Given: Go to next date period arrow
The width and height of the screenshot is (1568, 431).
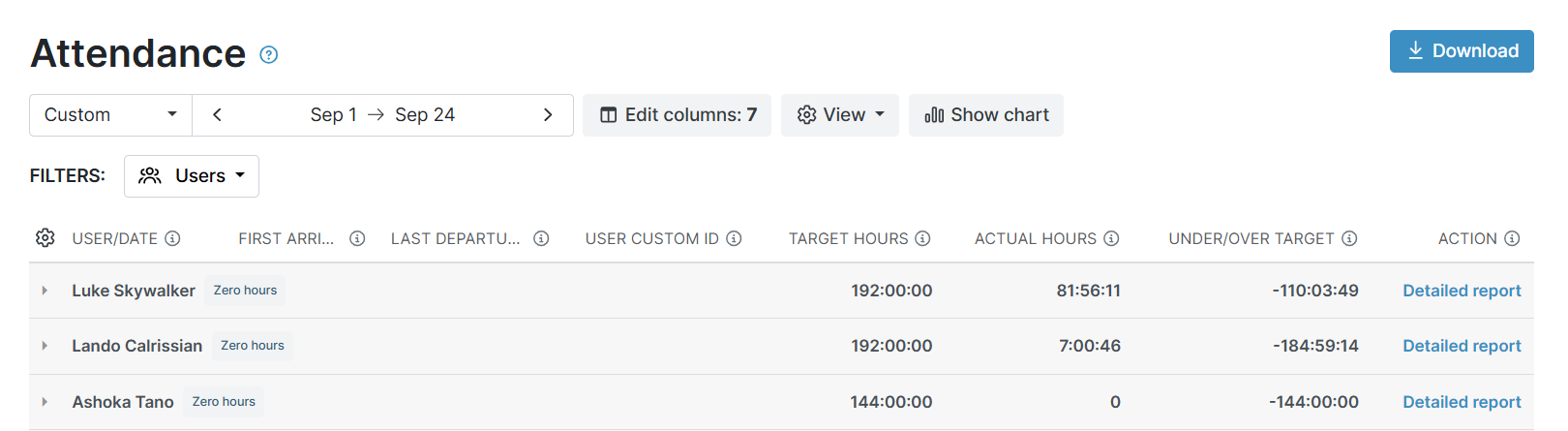Looking at the screenshot, I should (x=548, y=115).
